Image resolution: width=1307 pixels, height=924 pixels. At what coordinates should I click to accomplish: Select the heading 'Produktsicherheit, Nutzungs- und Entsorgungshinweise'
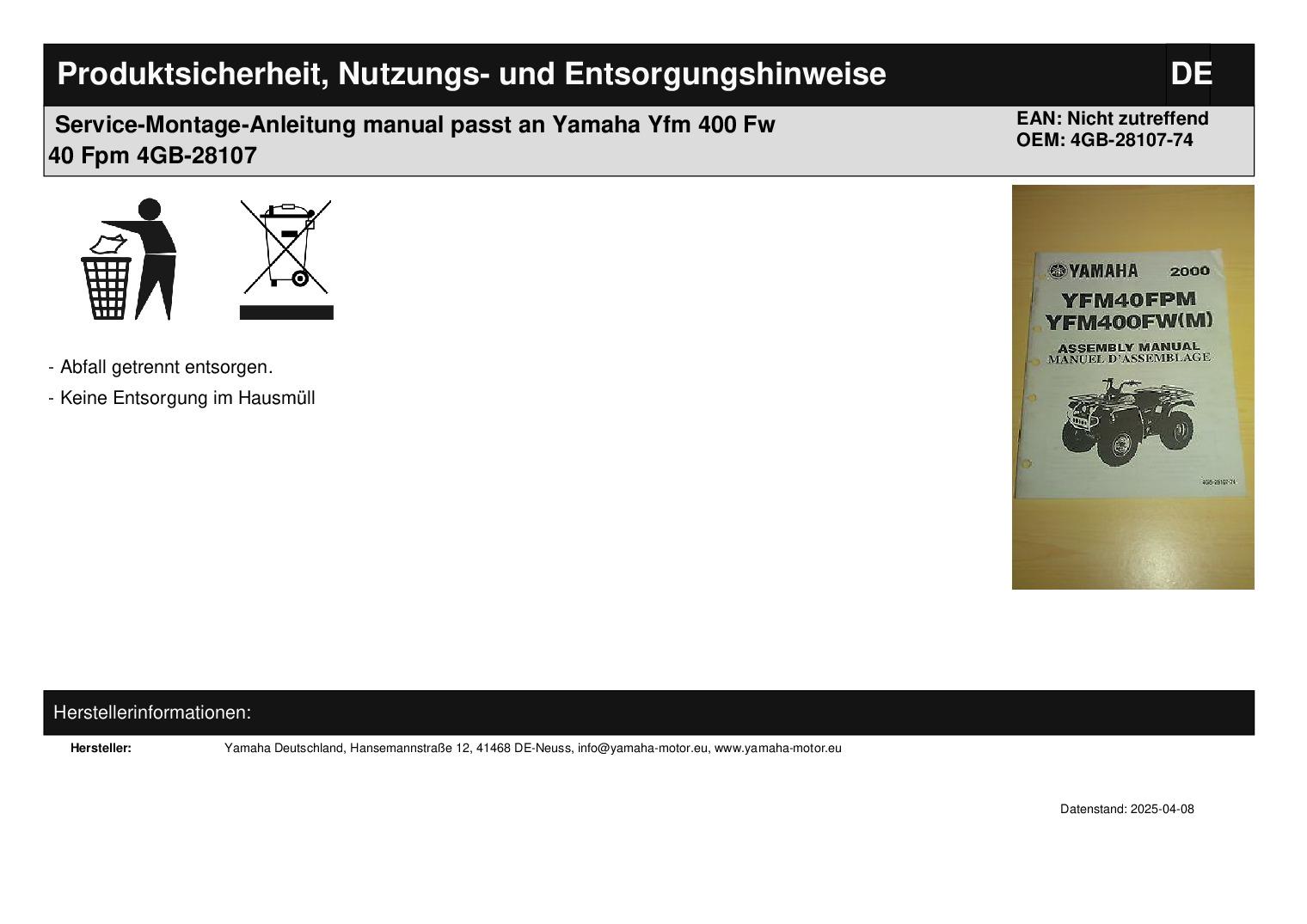click(471, 74)
